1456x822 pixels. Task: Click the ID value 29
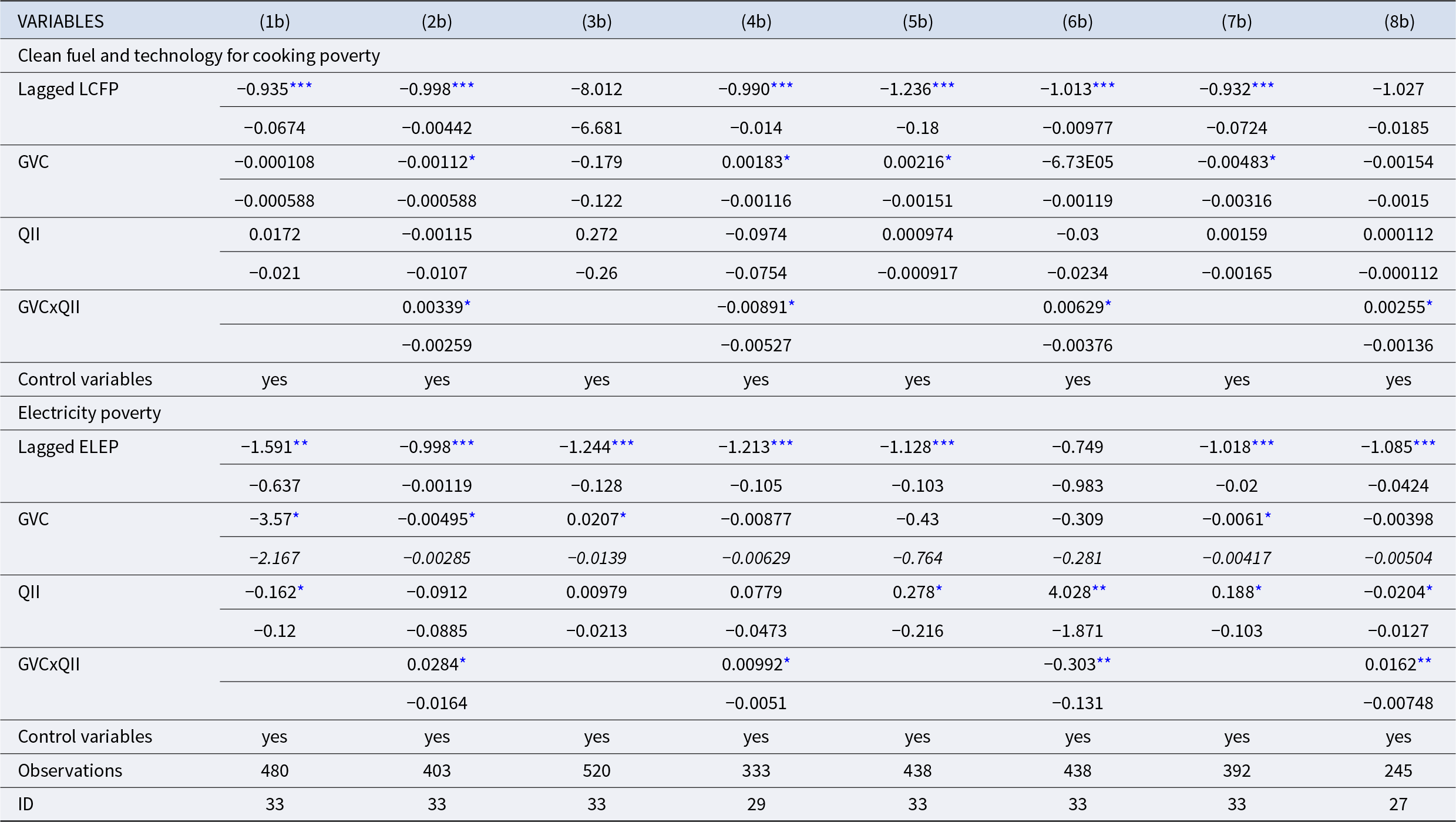click(756, 804)
